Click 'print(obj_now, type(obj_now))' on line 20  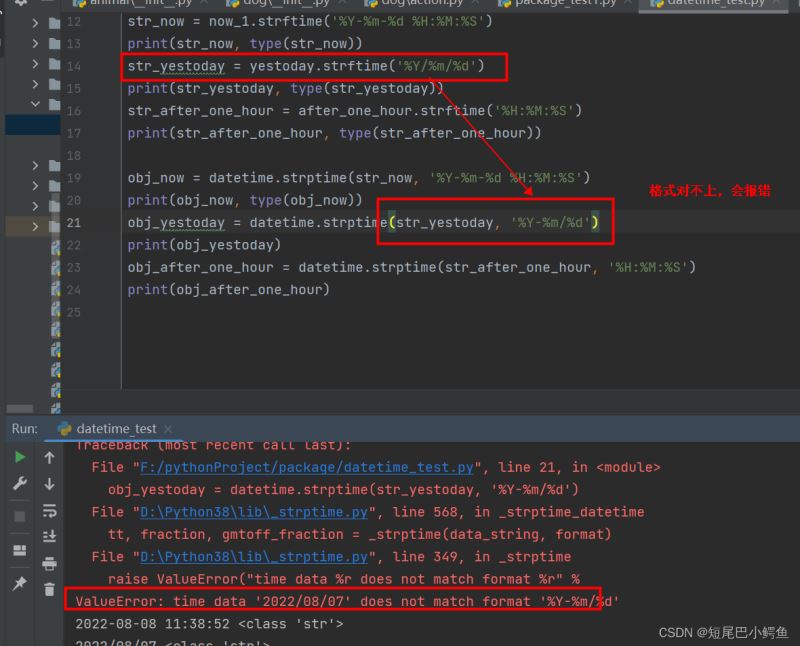pyautogui.click(x=244, y=201)
